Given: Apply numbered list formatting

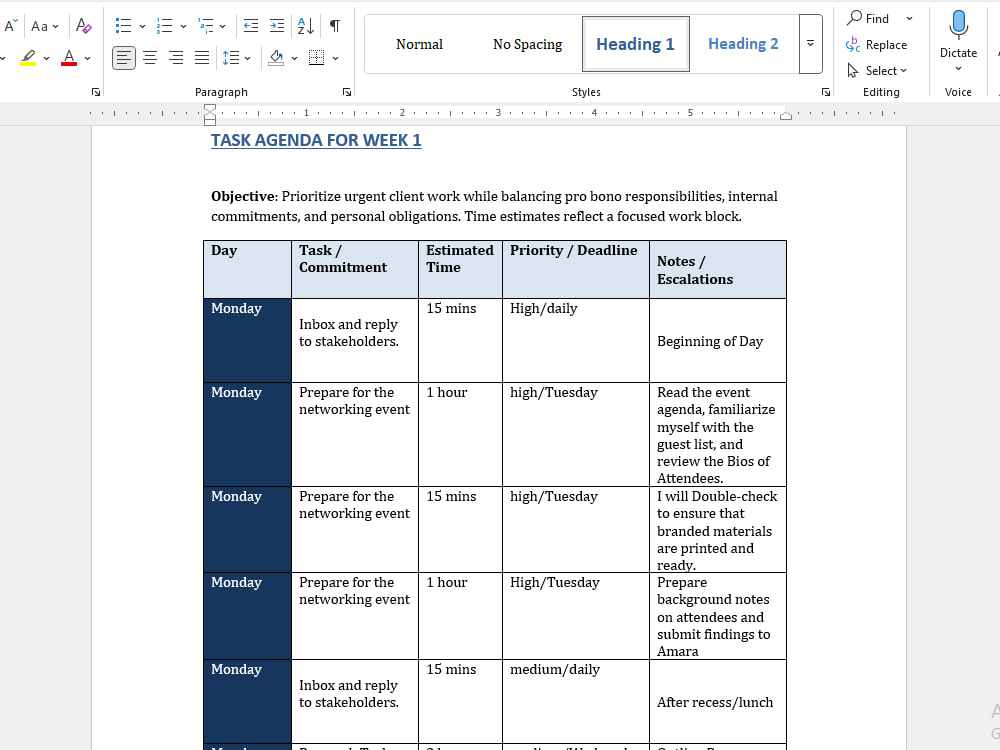Looking at the screenshot, I should click(x=165, y=26).
